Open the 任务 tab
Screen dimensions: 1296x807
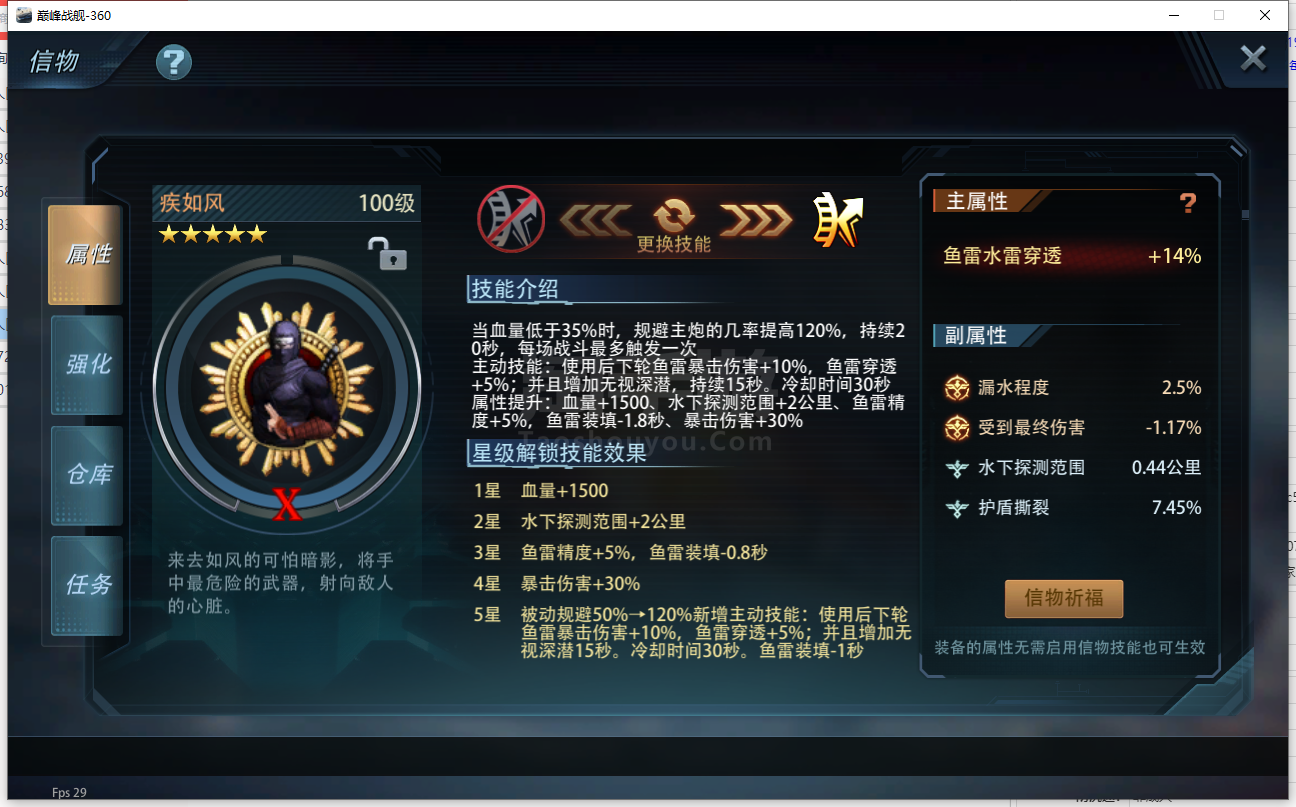tap(87, 585)
